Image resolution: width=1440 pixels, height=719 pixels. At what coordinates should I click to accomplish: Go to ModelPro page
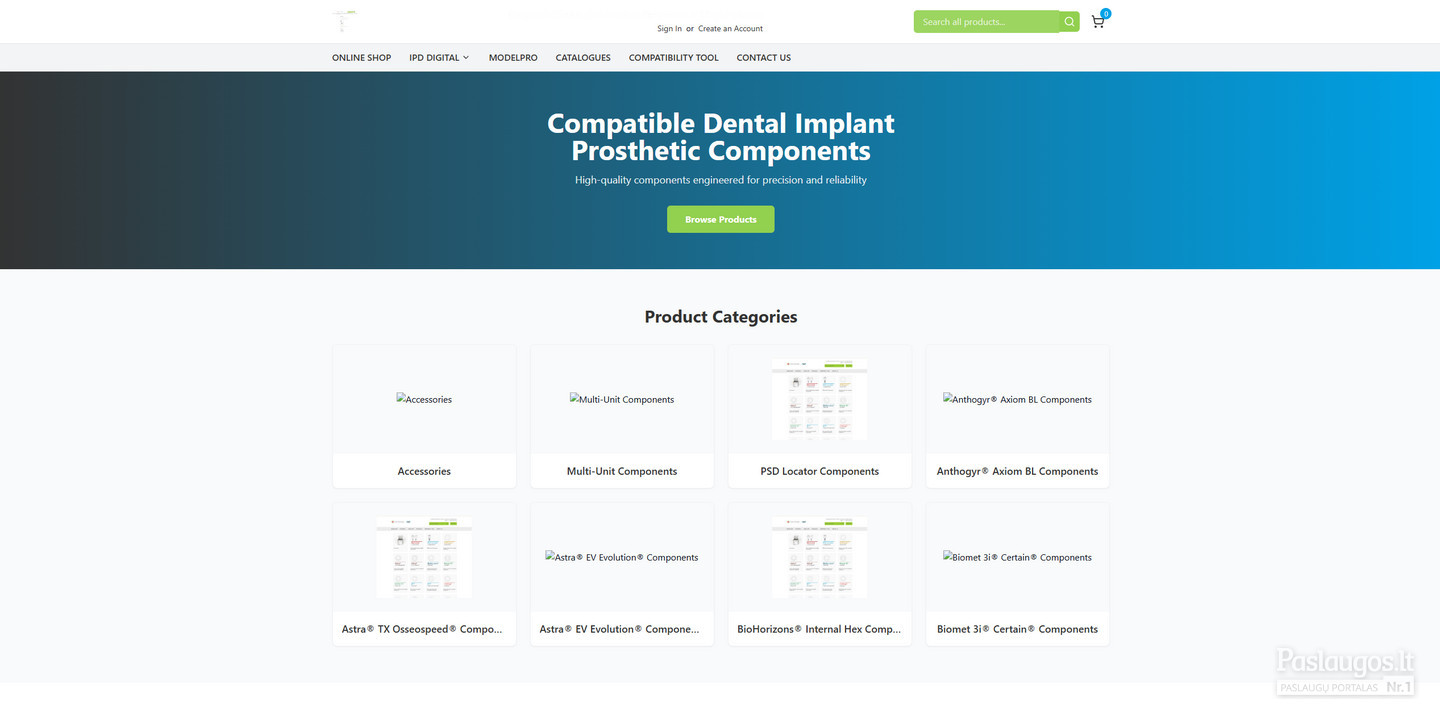click(x=513, y=58)
